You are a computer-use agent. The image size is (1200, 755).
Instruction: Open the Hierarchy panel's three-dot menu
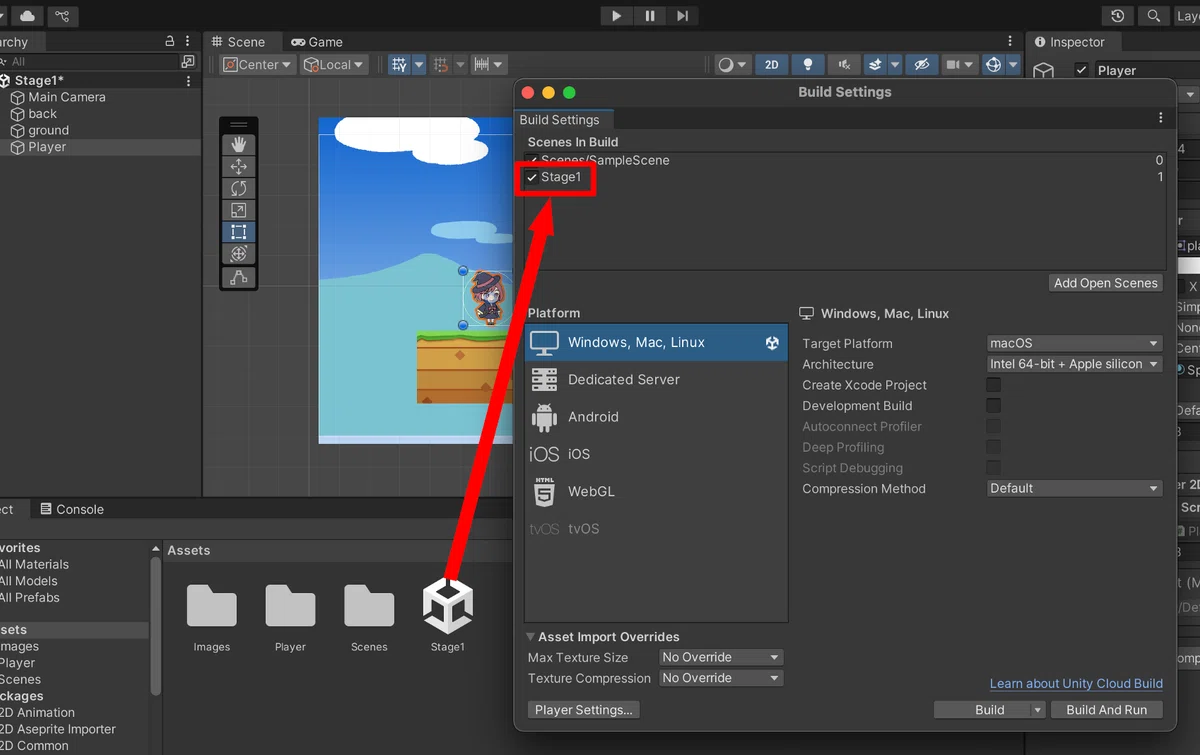pos(189,42)
